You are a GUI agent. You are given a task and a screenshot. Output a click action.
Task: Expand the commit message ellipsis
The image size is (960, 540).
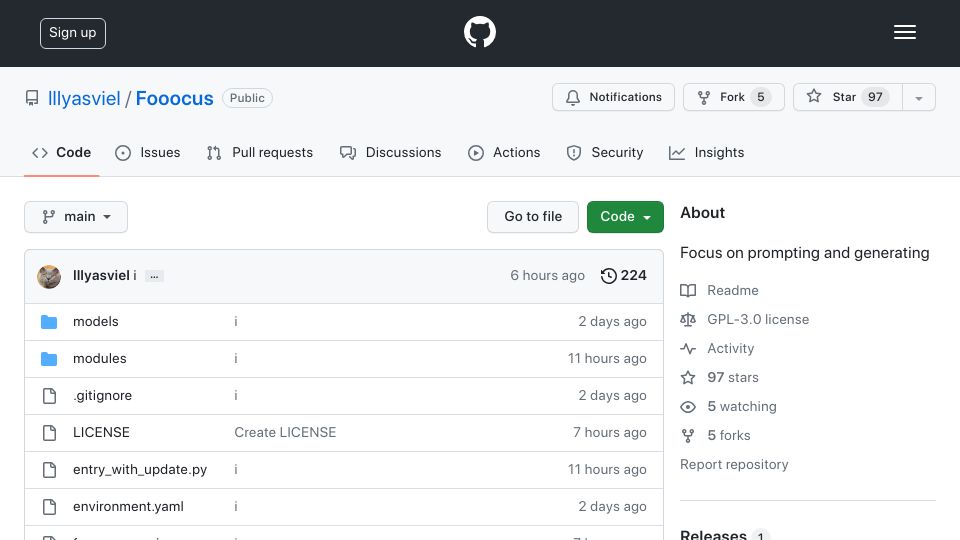tap(154, 276)
